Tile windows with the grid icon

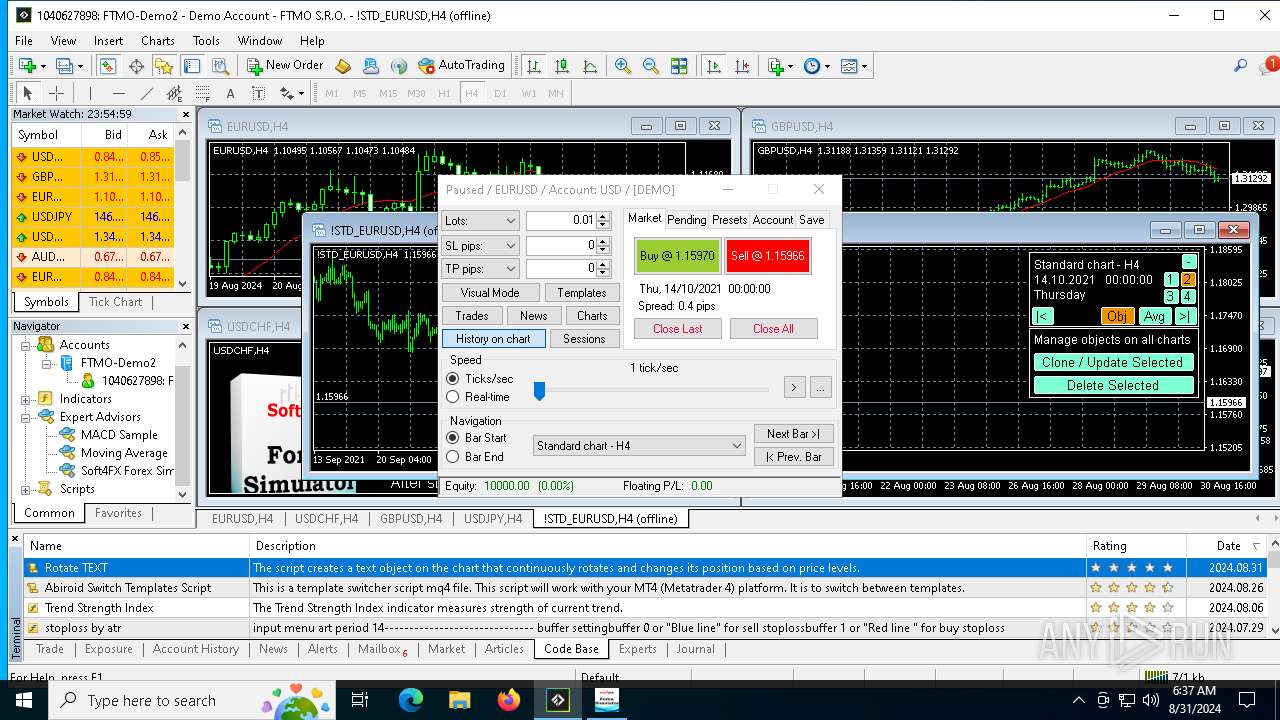tap(679, 66)
